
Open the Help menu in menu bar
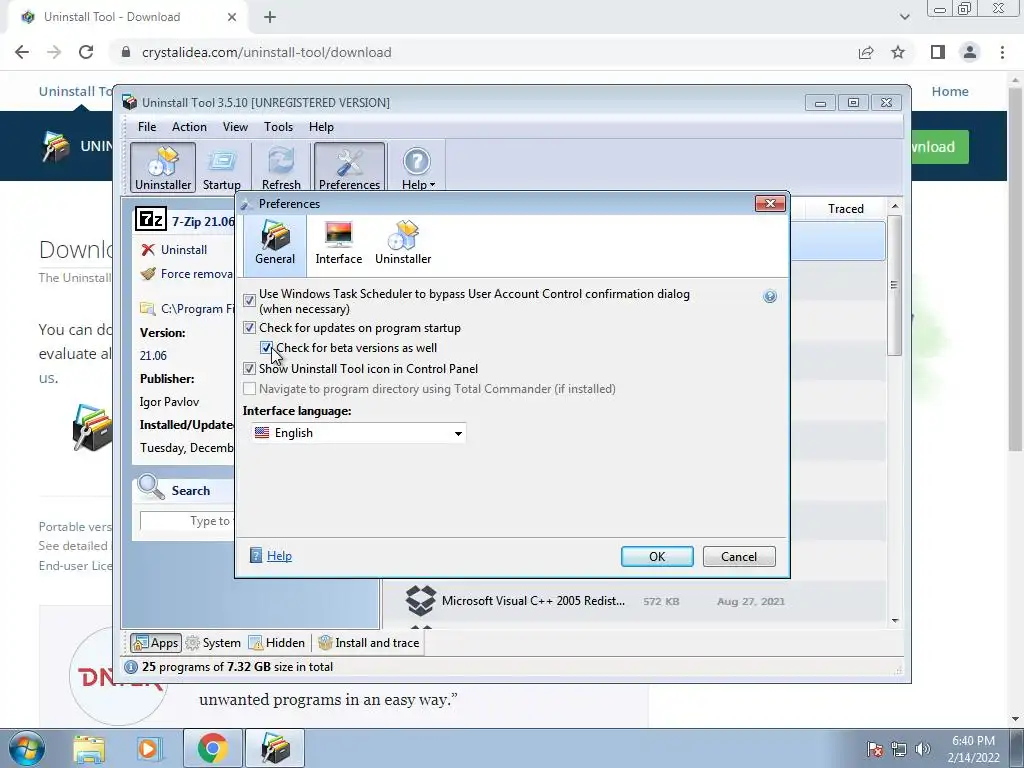click(321, 127)
